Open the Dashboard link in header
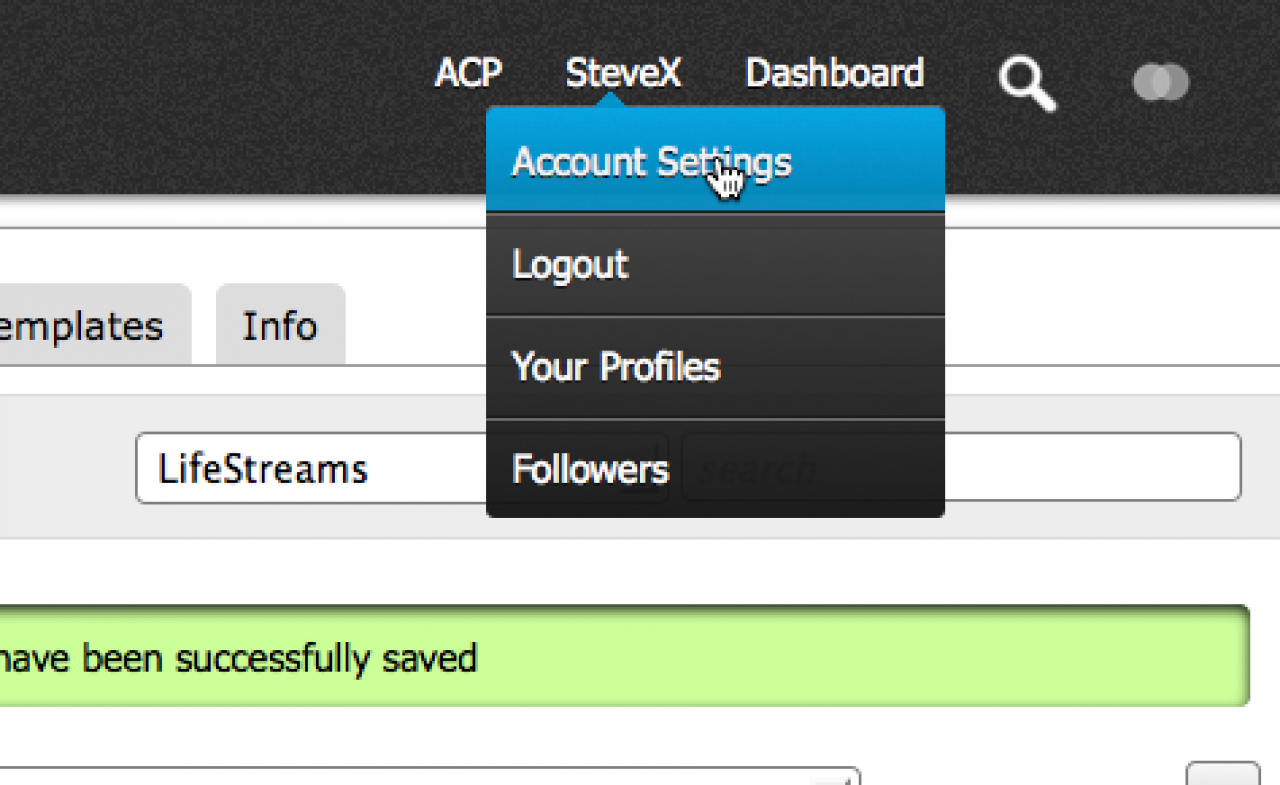 [834, 73]
